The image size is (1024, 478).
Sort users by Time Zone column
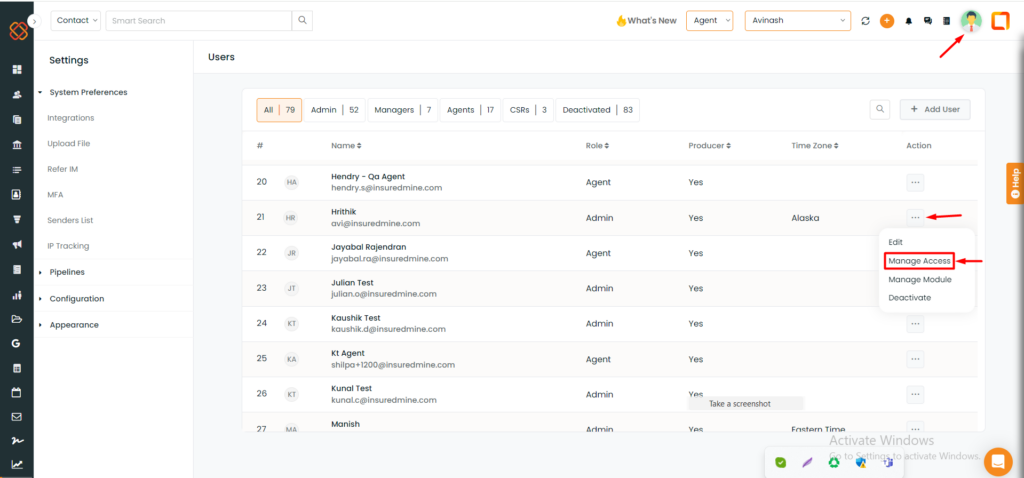pos(815,146)
